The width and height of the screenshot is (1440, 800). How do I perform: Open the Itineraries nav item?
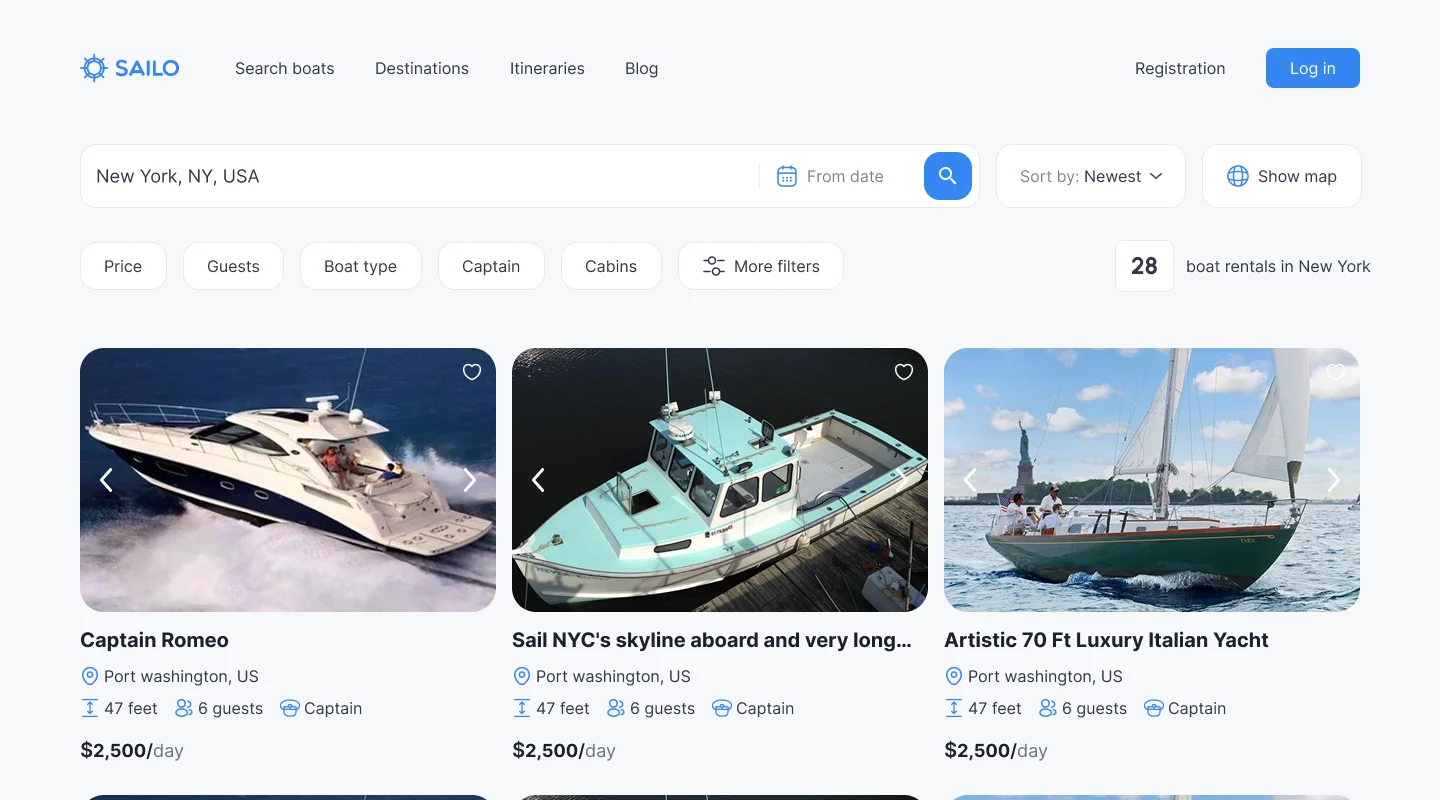tap(547, 68)
